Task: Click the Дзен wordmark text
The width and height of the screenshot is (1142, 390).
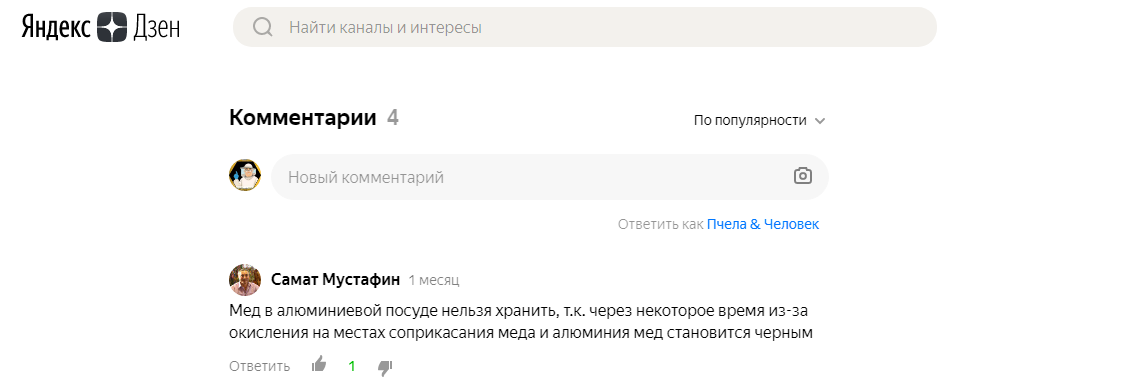Action: (x=157, y=28)
